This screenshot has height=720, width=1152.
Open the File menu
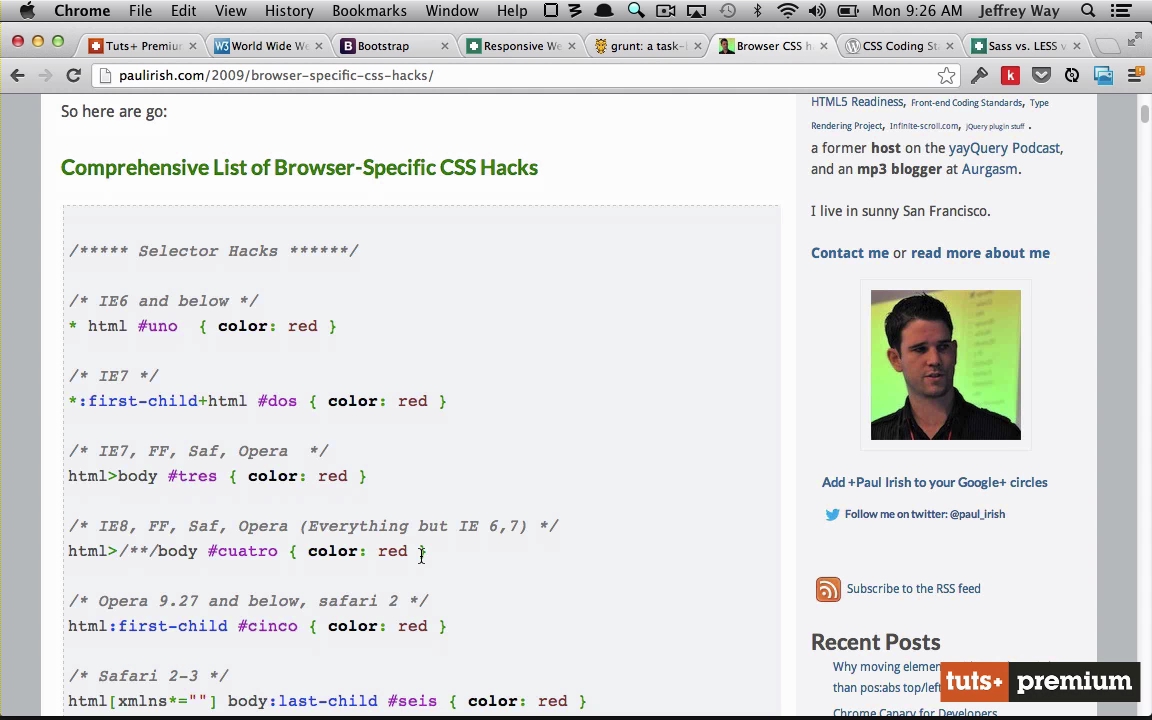coord(140,10)
